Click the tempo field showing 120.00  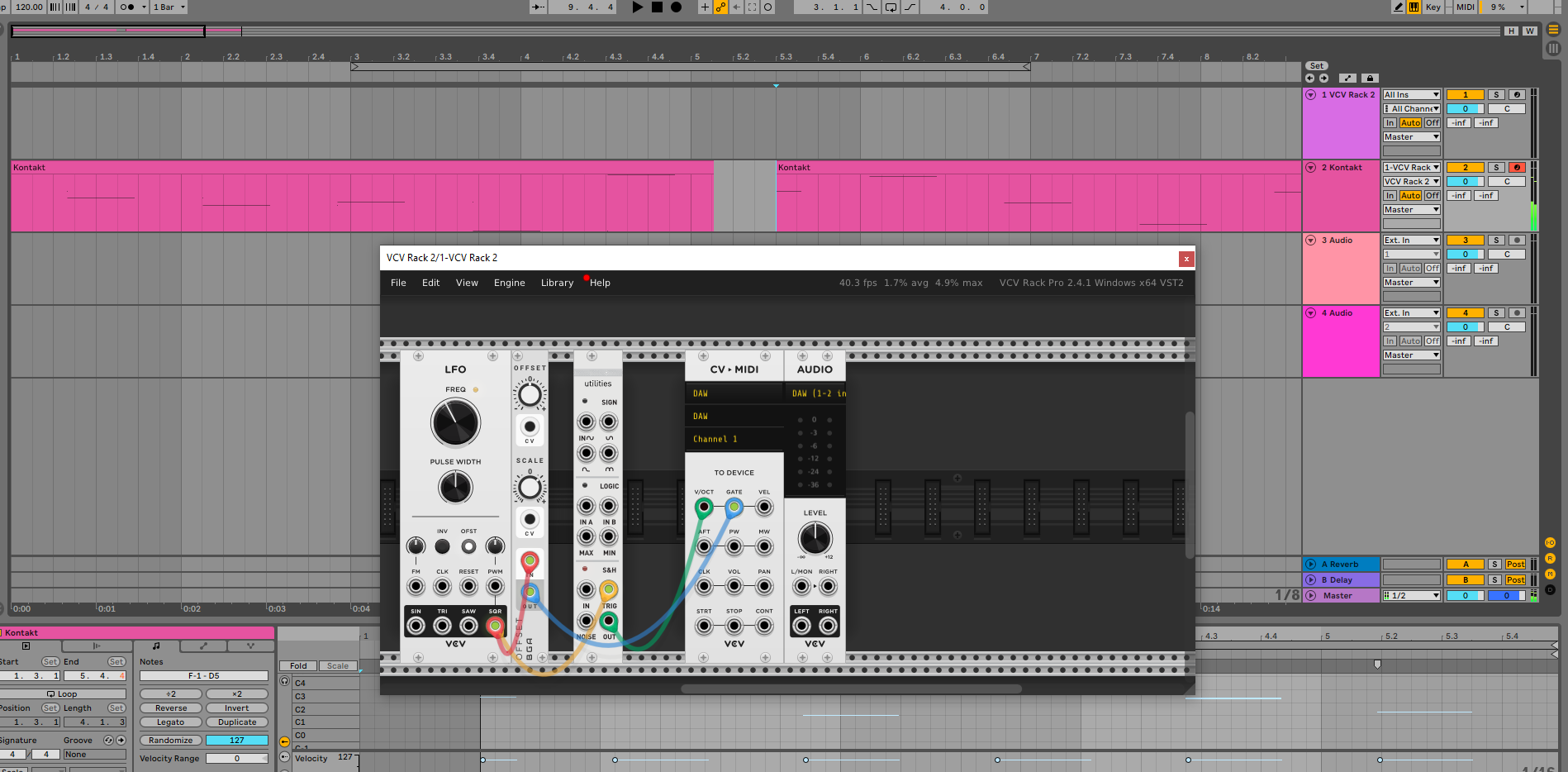click(x=29, y=7)
